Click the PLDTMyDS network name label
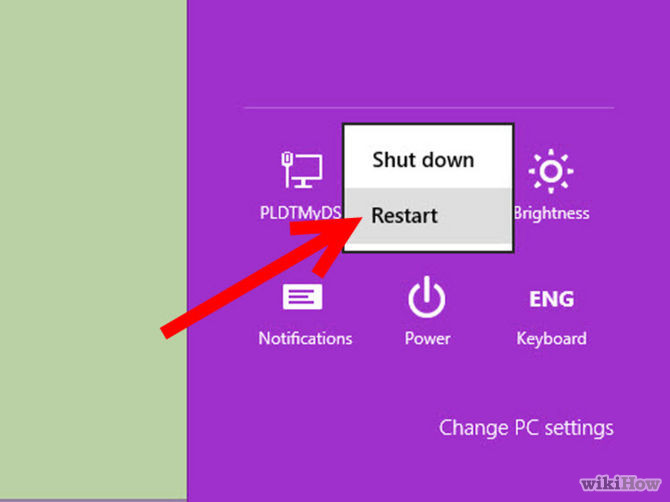 click(300, 213)
